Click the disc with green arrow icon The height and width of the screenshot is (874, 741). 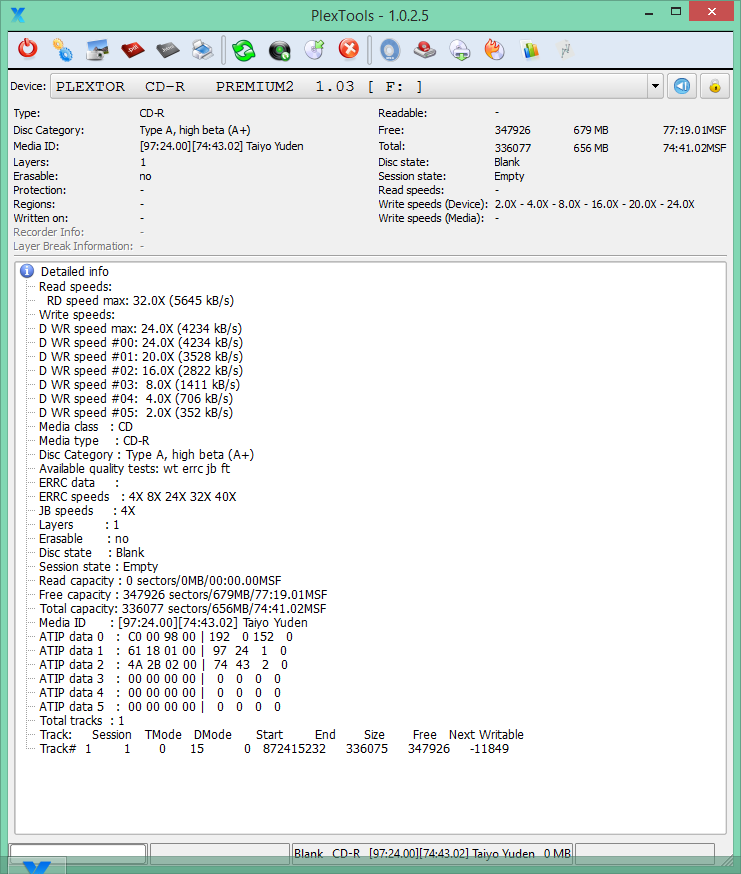click(314, 49)
